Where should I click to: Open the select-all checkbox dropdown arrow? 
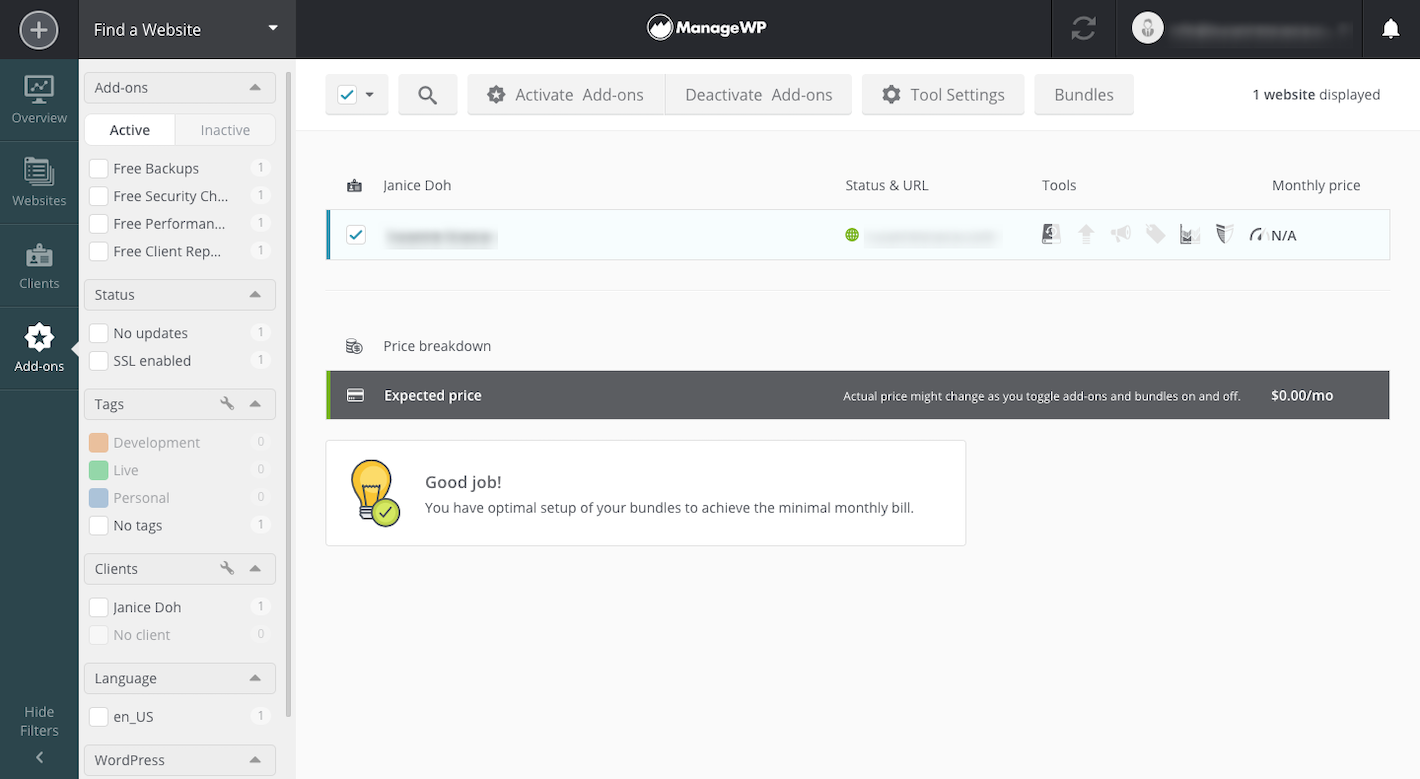[370, 95]
